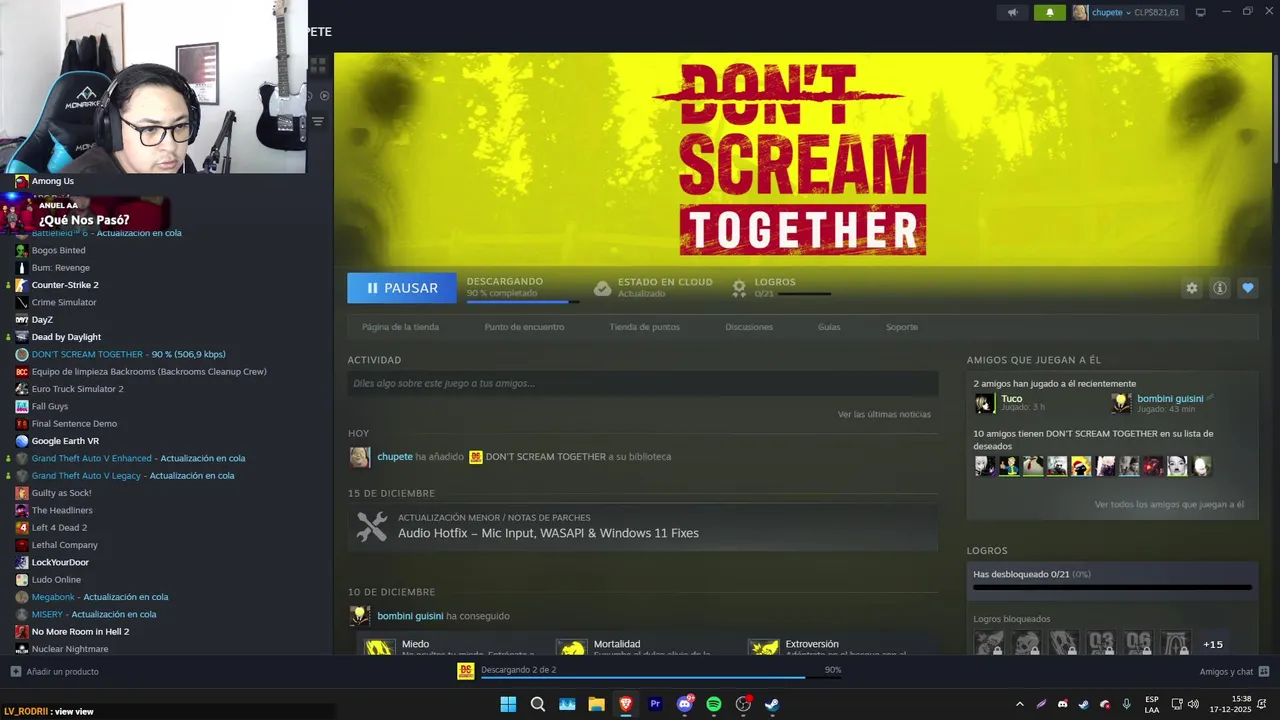
Task: Show hidden system tray icons chevron
Action: (x=1019, y=704)
